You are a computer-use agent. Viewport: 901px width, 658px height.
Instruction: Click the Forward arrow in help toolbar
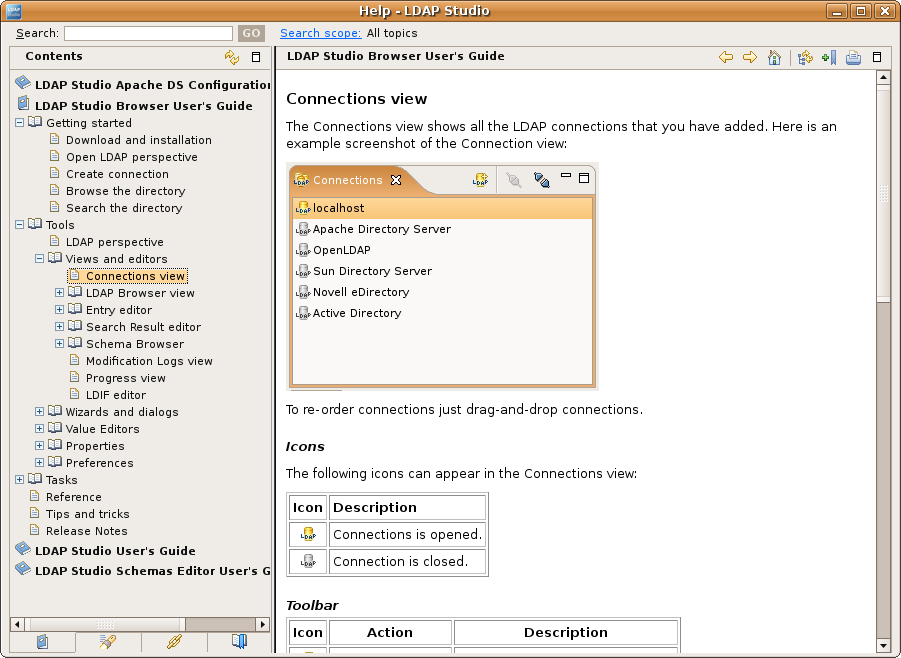coord(750,58)
